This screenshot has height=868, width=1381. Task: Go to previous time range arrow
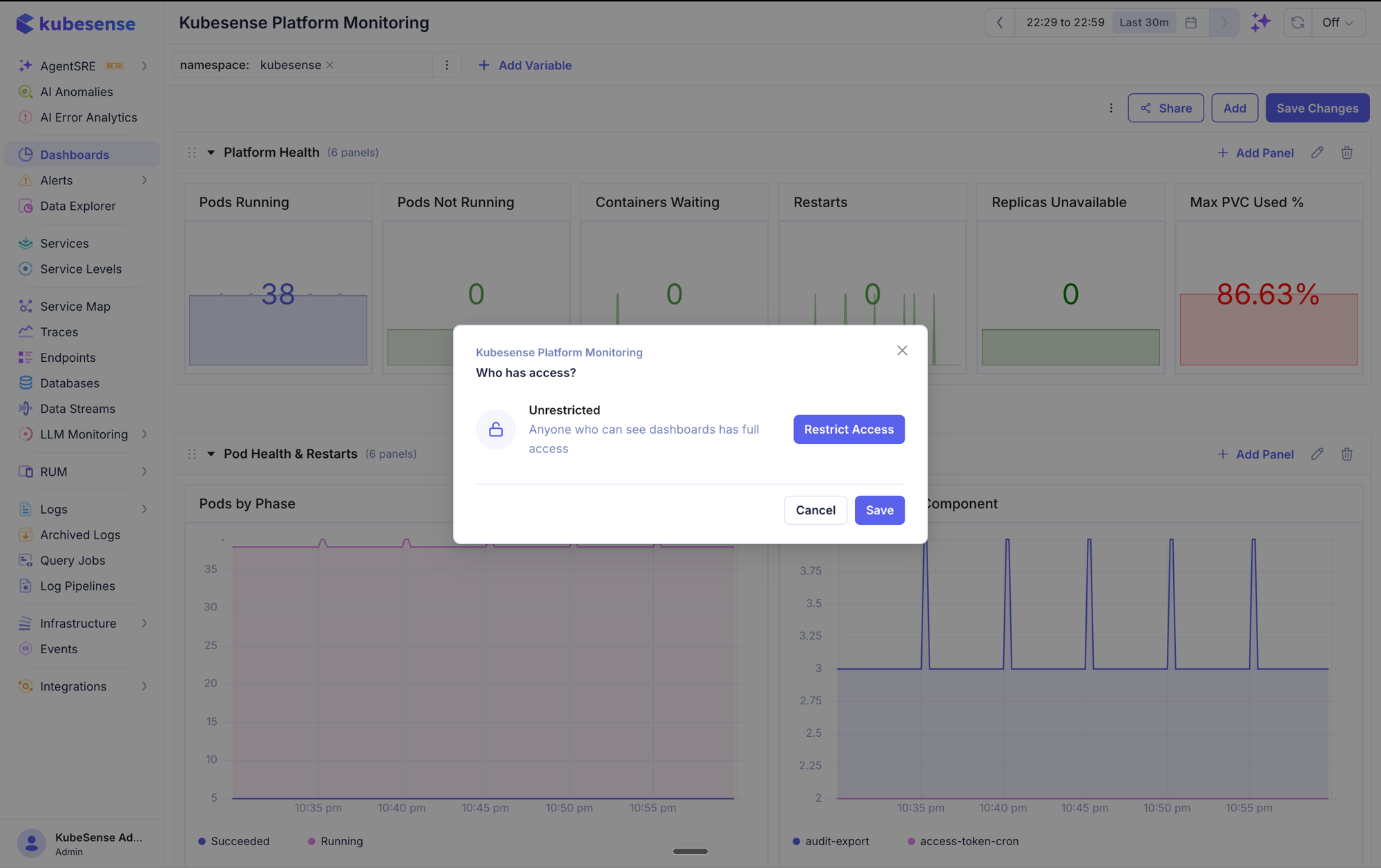(x=999, y=22)
